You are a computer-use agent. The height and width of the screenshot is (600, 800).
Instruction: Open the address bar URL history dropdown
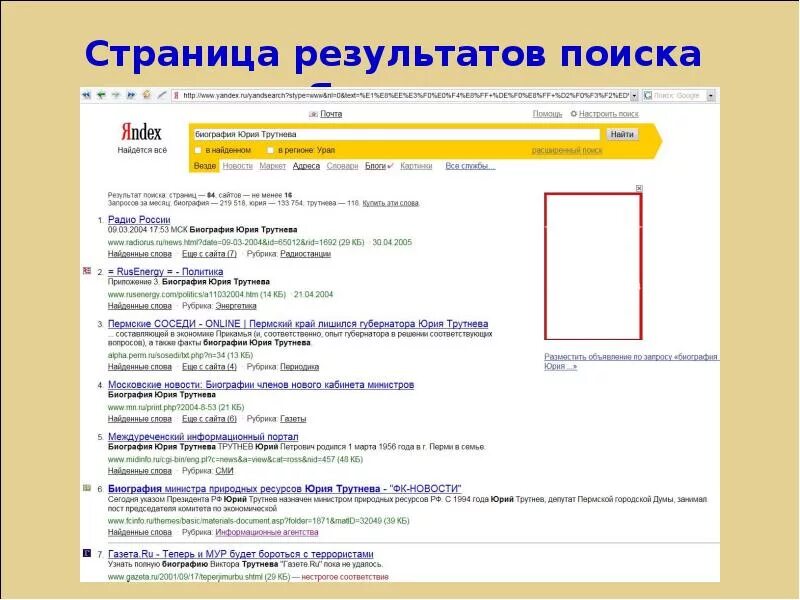(634, 95)
